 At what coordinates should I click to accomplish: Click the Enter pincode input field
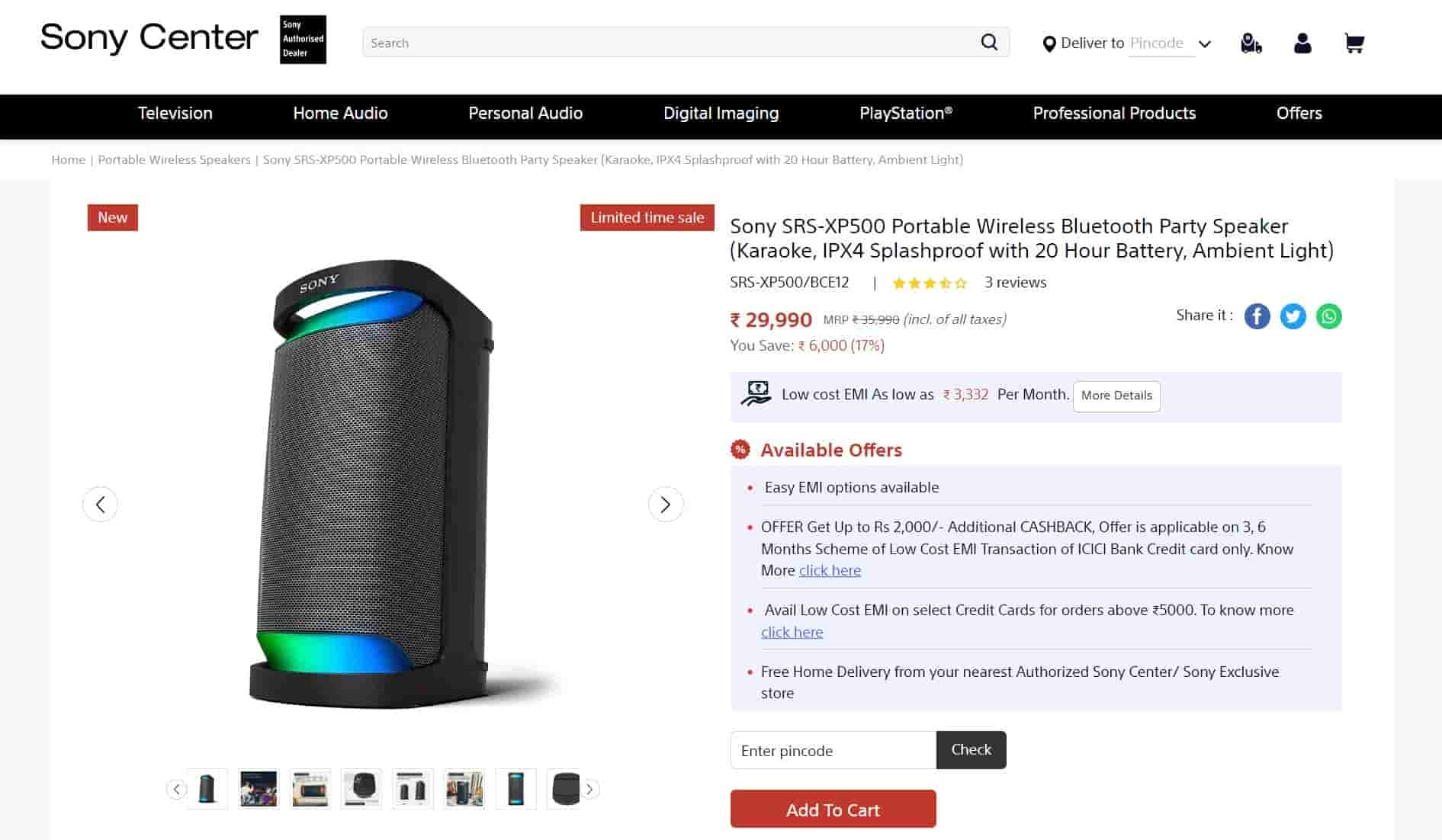(832, 750)
